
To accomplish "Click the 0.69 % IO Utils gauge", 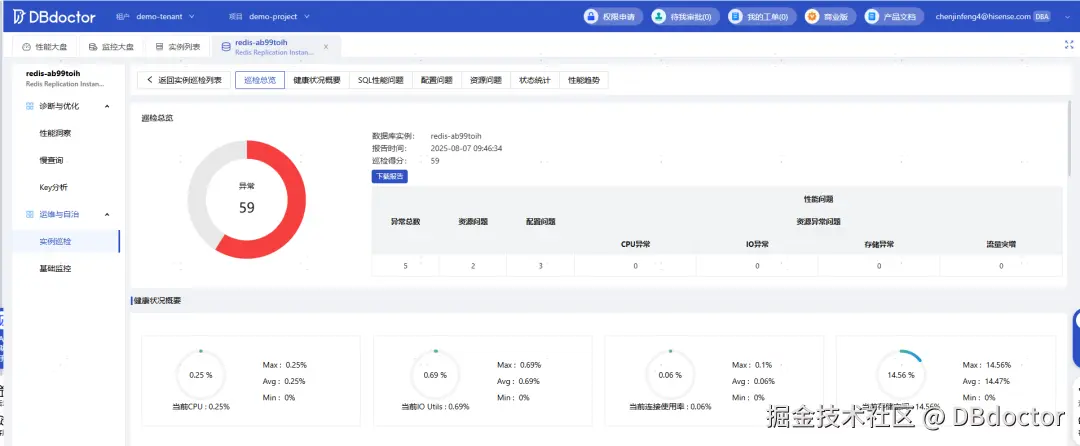I will point(435,375).
